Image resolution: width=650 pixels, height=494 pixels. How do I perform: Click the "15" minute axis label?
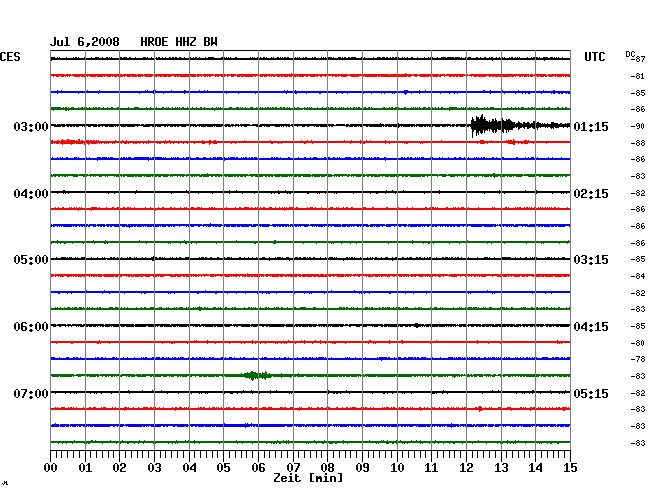click(570, 468)
